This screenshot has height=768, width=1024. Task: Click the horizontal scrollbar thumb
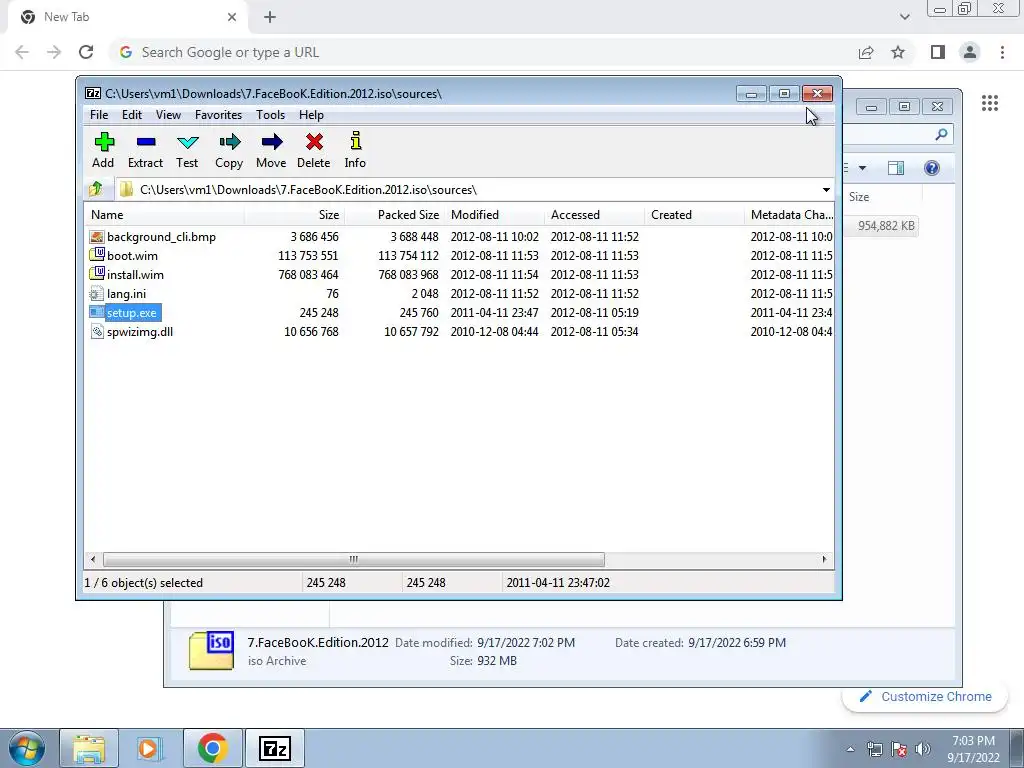(353, 560)
